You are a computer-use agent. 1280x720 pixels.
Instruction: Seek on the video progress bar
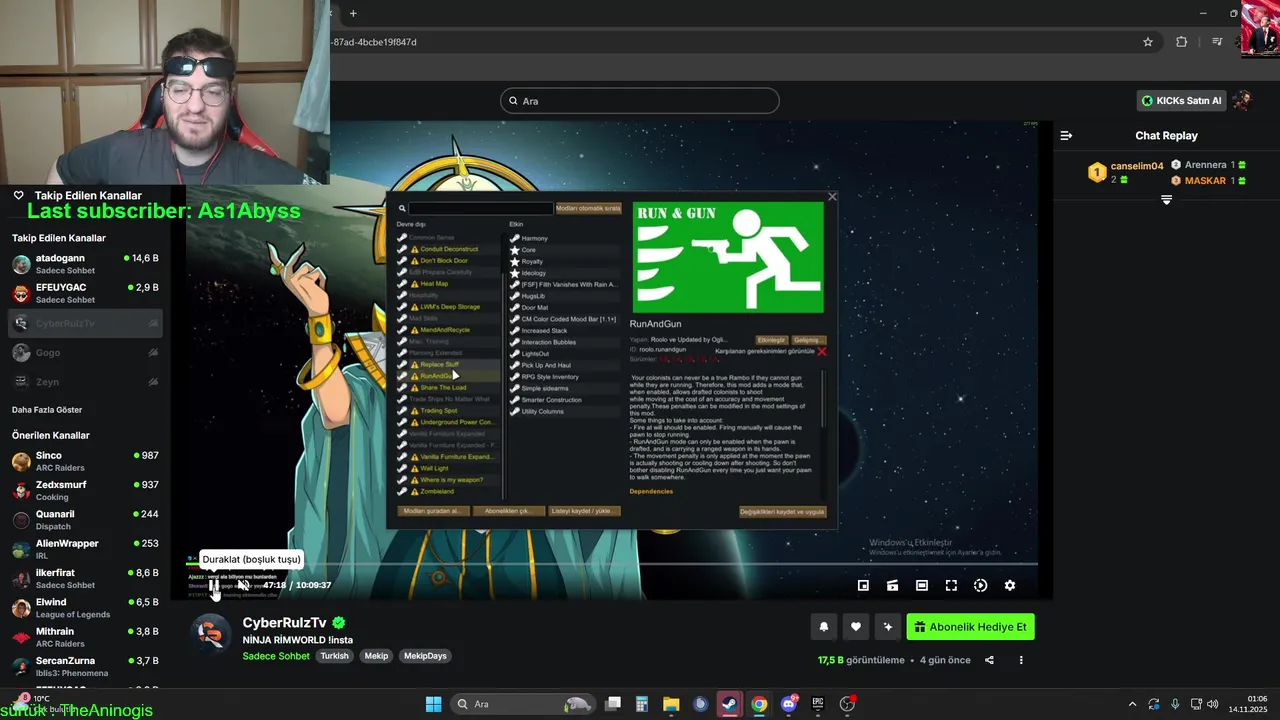pyautogui.click(x=611, y=564)
